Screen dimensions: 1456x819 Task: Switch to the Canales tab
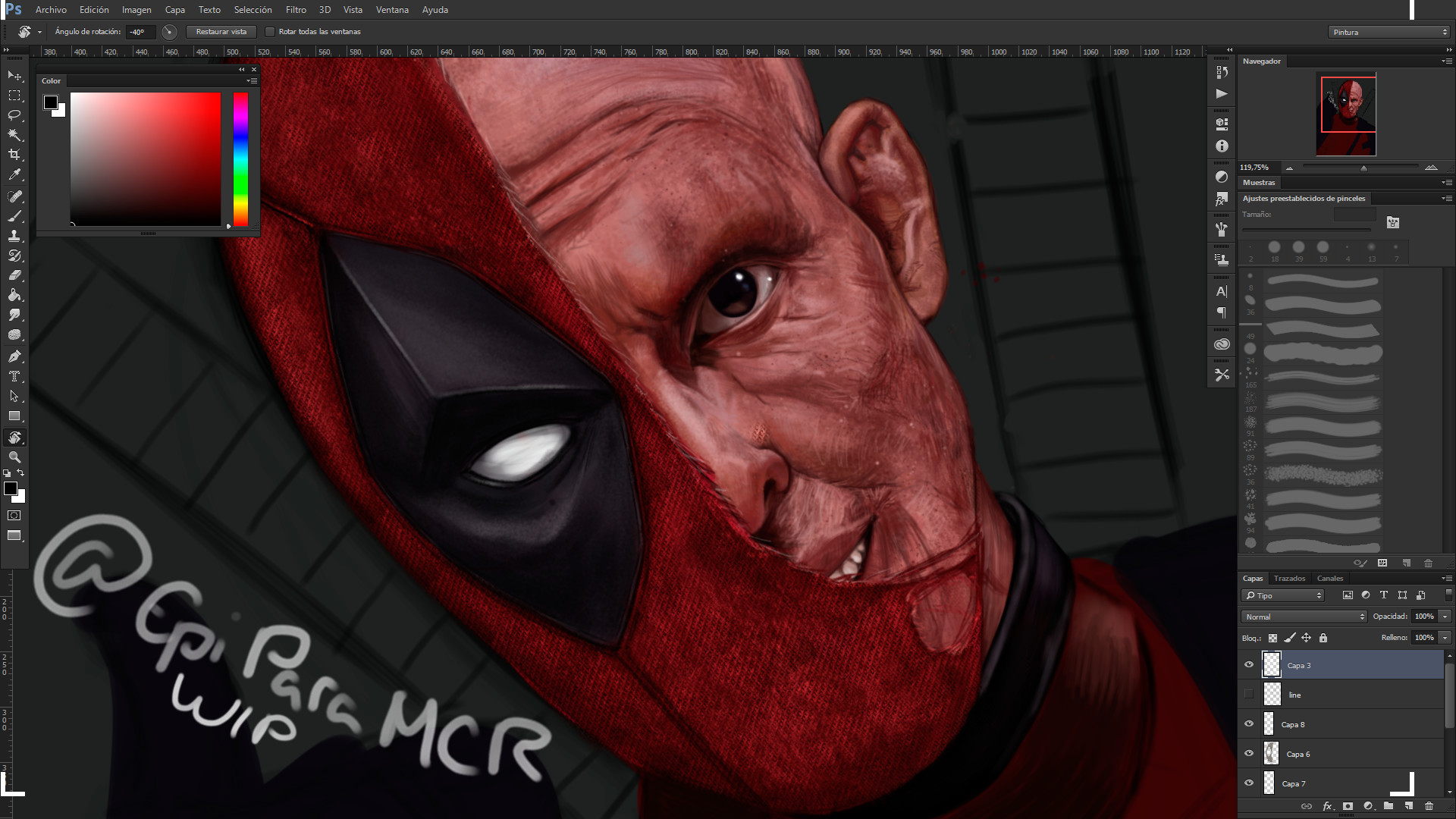click(x=1330, y=579)
